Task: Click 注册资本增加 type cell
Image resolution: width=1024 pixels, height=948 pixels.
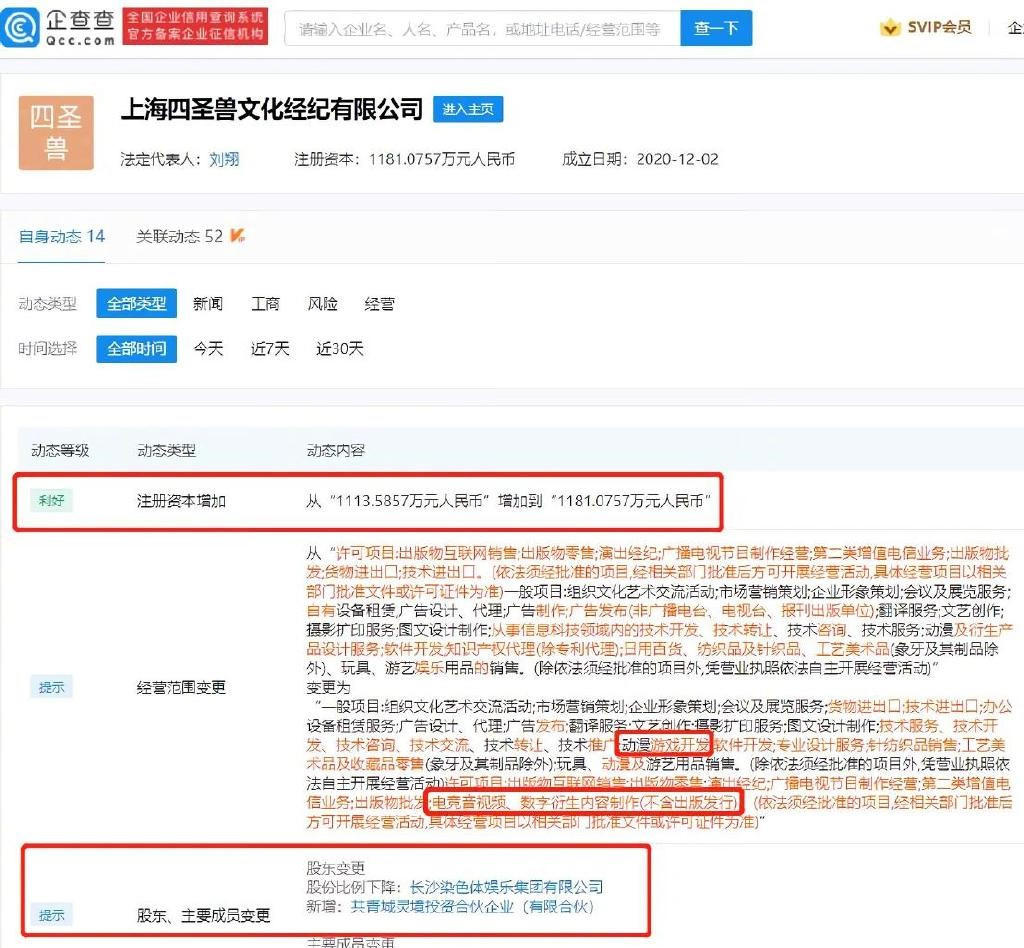Action: coord(181,501)
